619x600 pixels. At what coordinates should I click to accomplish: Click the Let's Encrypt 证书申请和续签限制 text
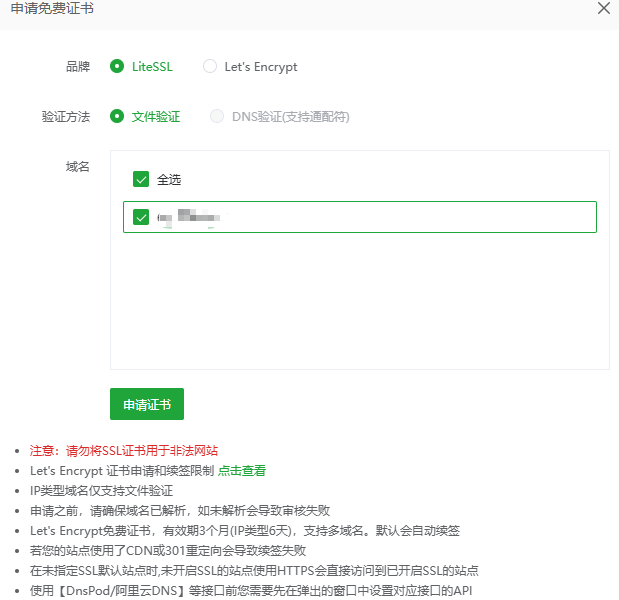pyautogui.click(x=122, y=471)
